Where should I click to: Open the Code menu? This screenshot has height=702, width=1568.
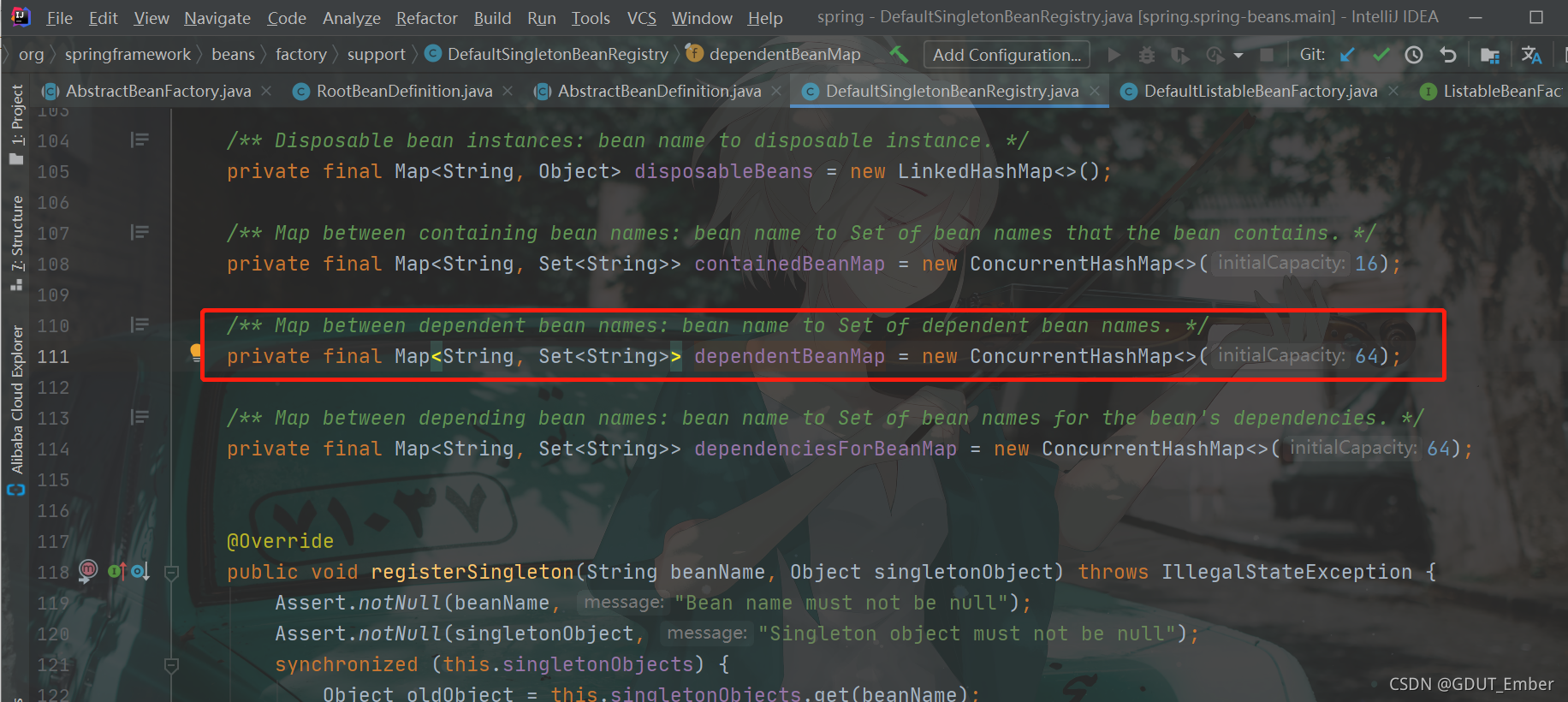point(287,18)
